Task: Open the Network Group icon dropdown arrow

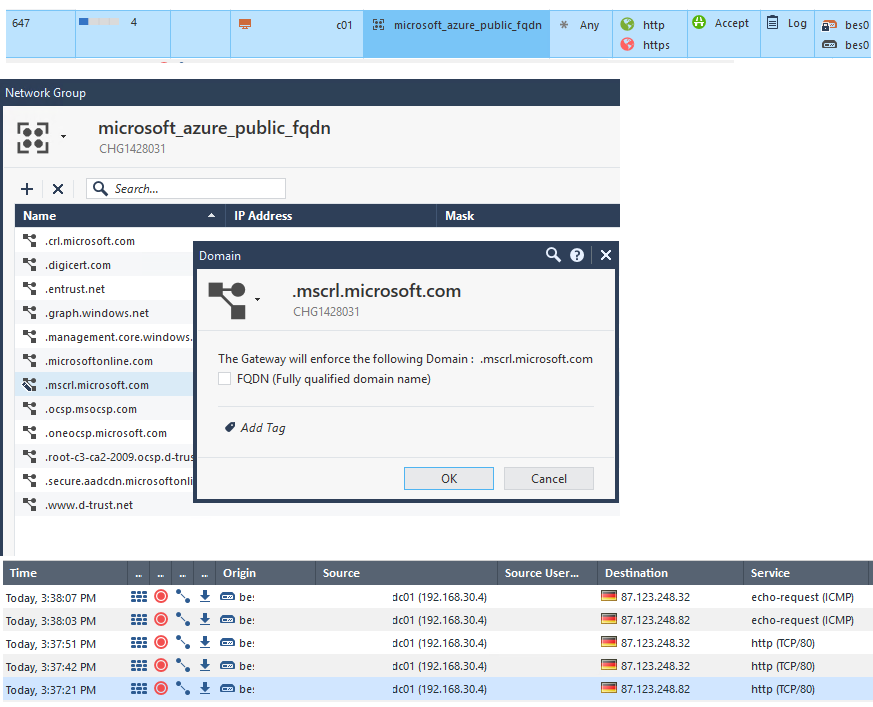Action: [63, 136]
